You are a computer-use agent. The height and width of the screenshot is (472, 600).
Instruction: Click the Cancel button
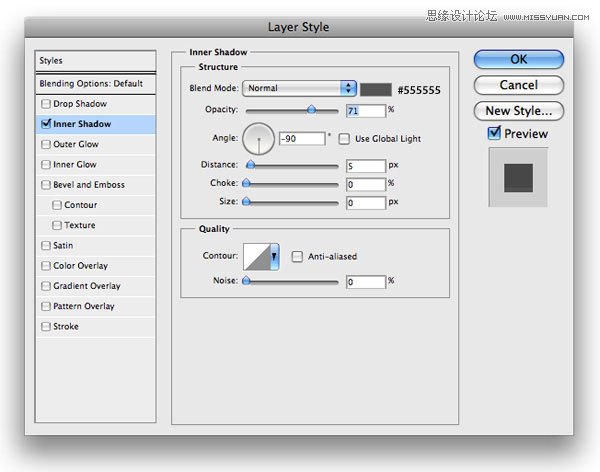tap(518, 85)
